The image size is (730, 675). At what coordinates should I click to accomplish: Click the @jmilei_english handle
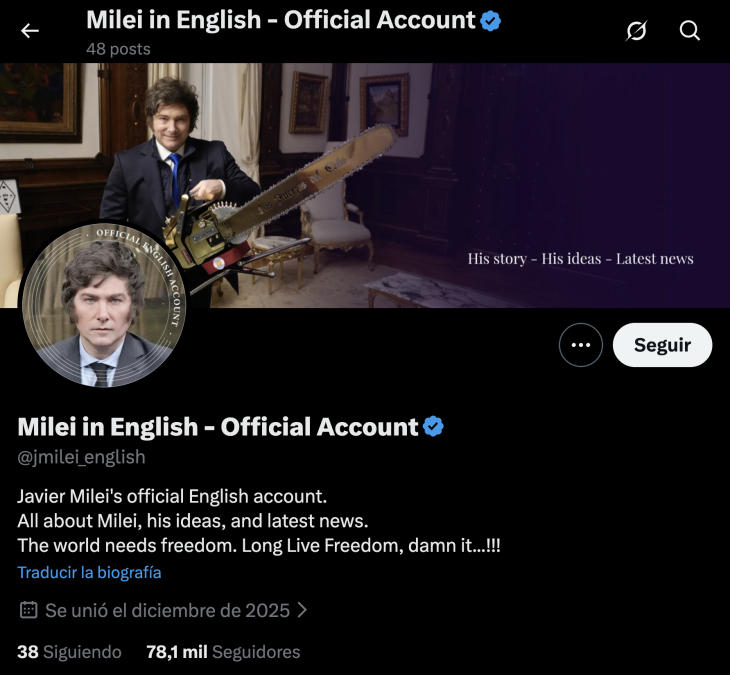click(81, 457)
